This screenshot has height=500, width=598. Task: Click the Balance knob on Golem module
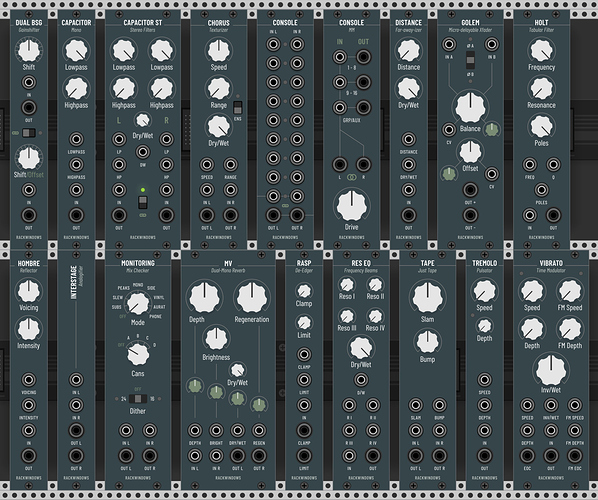pos(470,107)
